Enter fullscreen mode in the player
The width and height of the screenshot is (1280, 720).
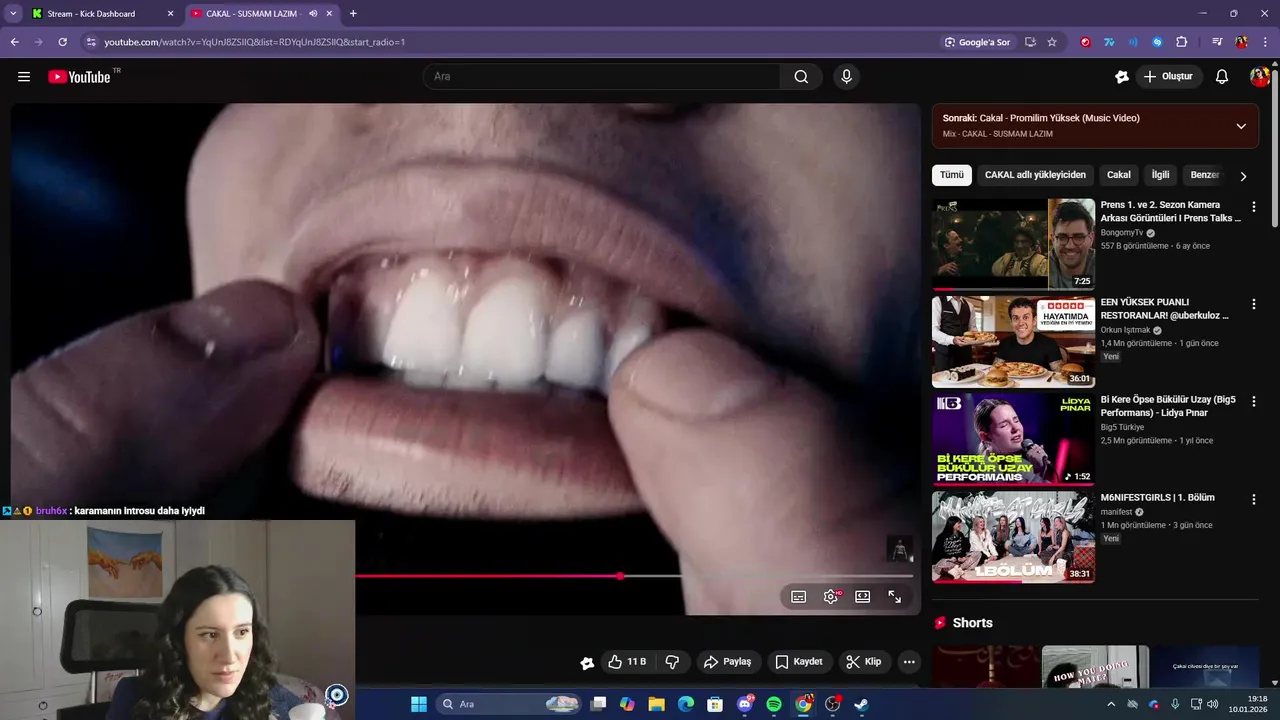click(895, 597)
